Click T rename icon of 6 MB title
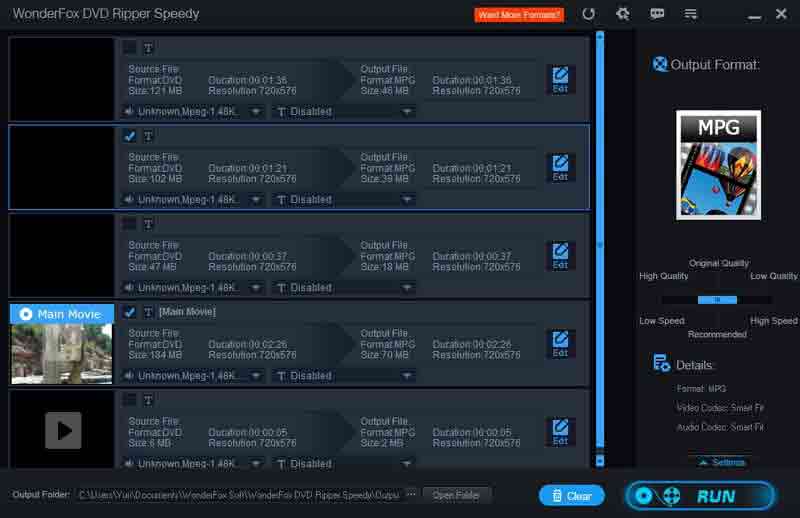 click(x=148, y=400)
